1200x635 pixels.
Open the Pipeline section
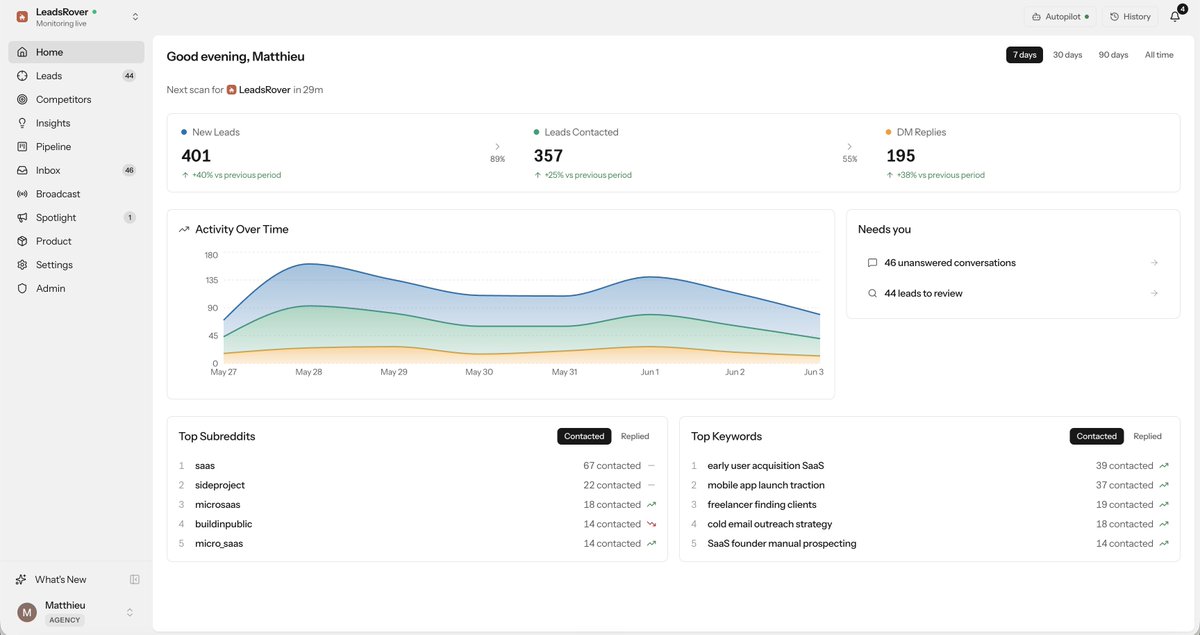[76, 147]
